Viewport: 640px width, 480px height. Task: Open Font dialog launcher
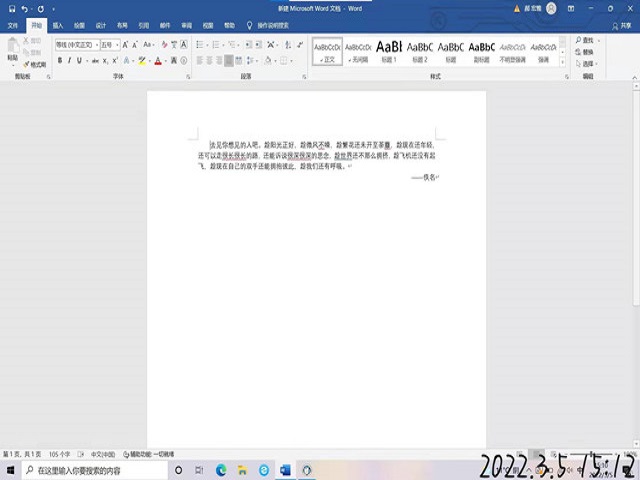(x=188, y=77)
